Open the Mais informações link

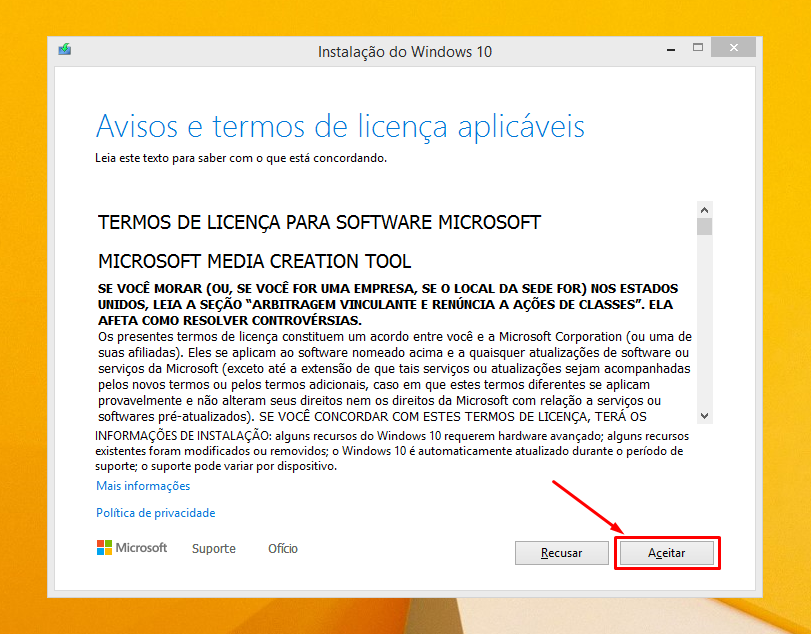[x=143, y=486]
